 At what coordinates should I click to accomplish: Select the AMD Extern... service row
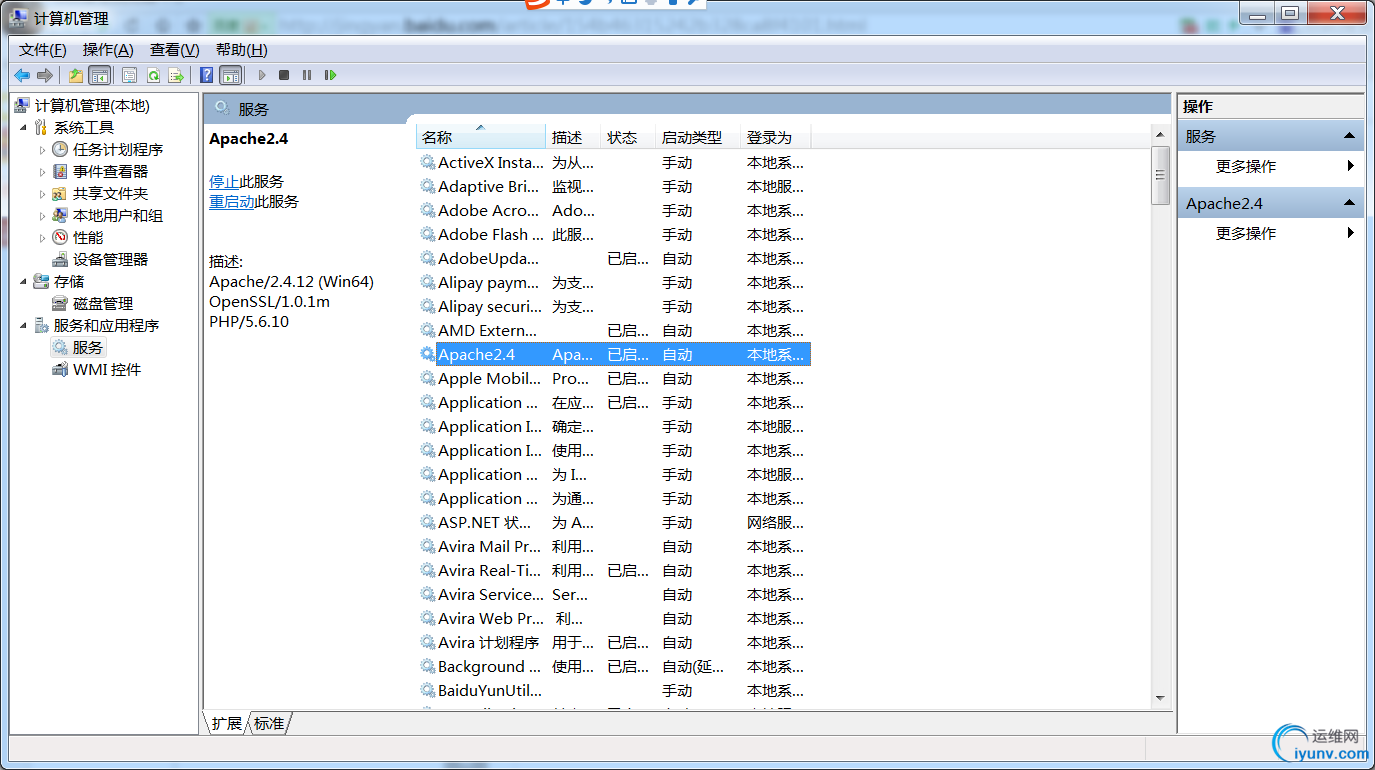(614, 330)
